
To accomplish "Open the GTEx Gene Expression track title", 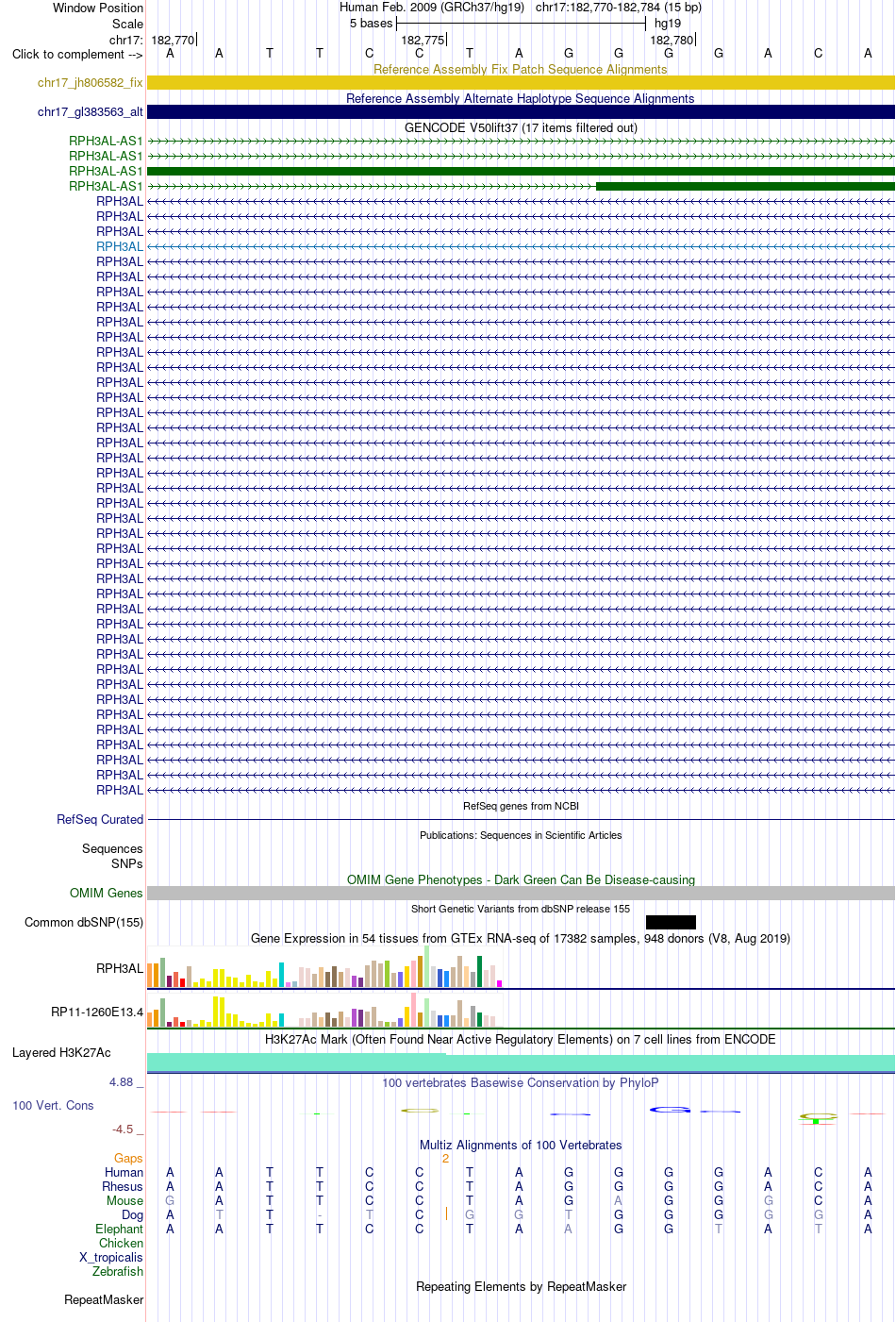I will [521, 938].
